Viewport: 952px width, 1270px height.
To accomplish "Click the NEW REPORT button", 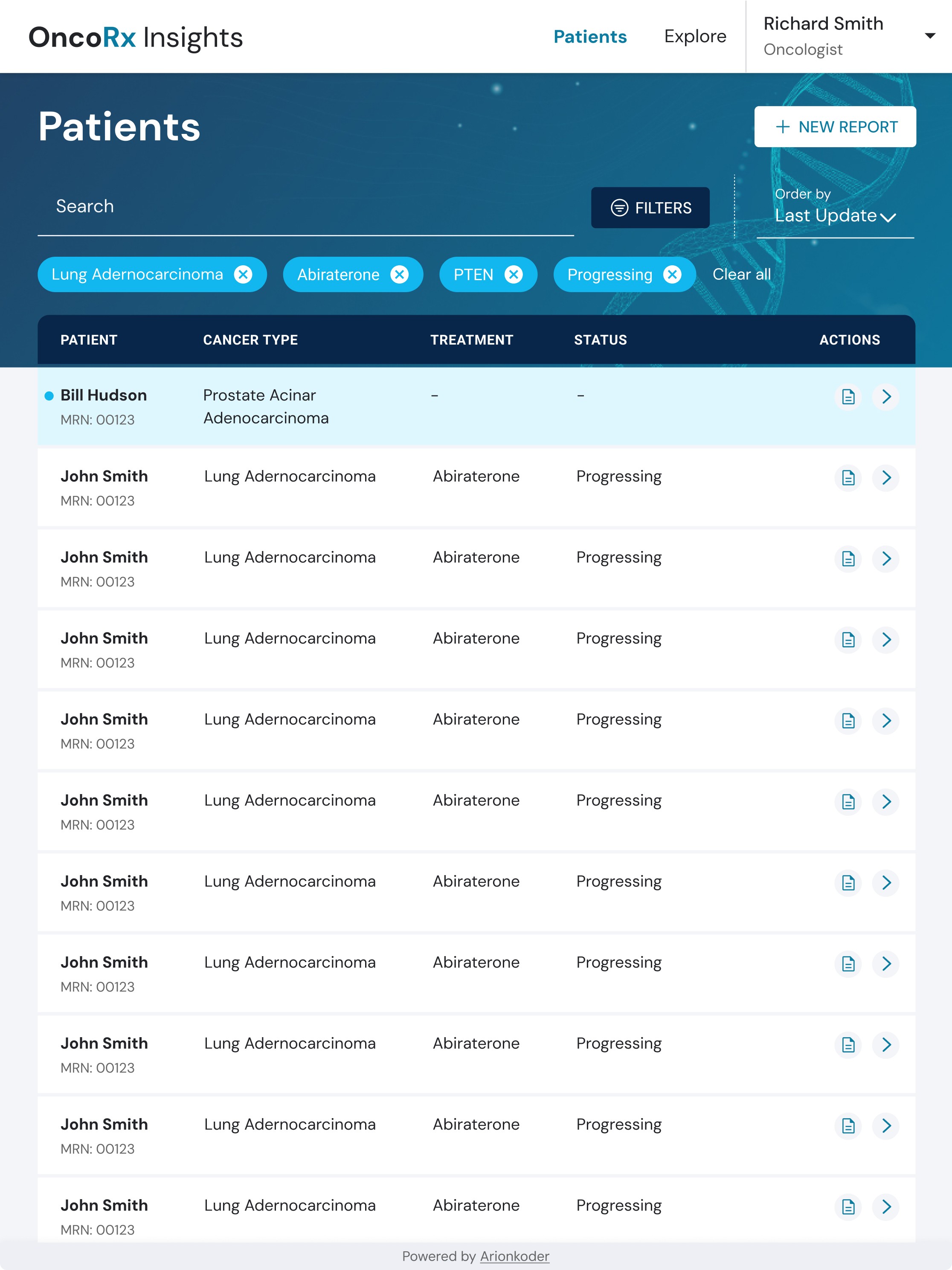I will [835, 127].
